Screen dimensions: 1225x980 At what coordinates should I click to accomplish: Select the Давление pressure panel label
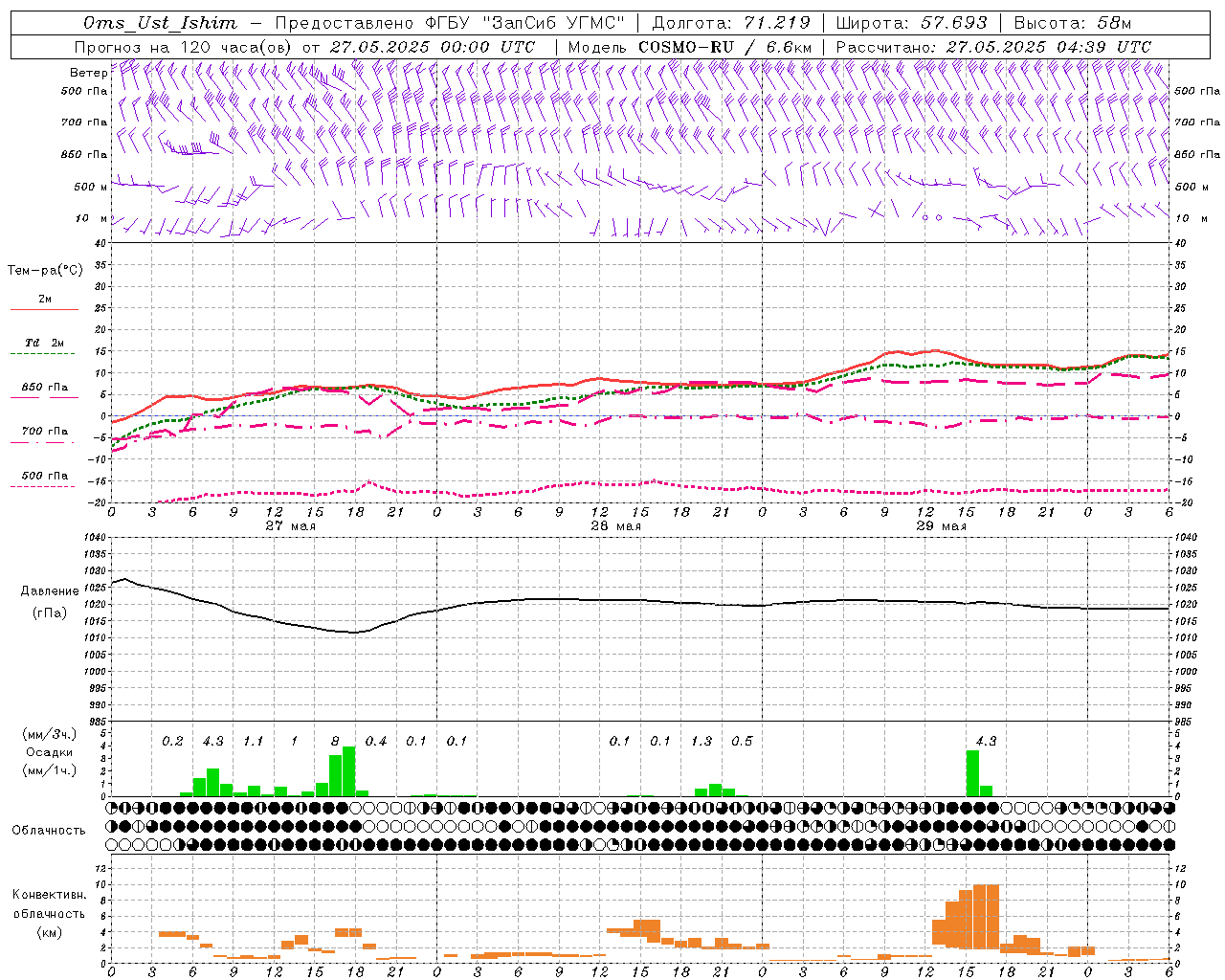(x=50, y=591)
